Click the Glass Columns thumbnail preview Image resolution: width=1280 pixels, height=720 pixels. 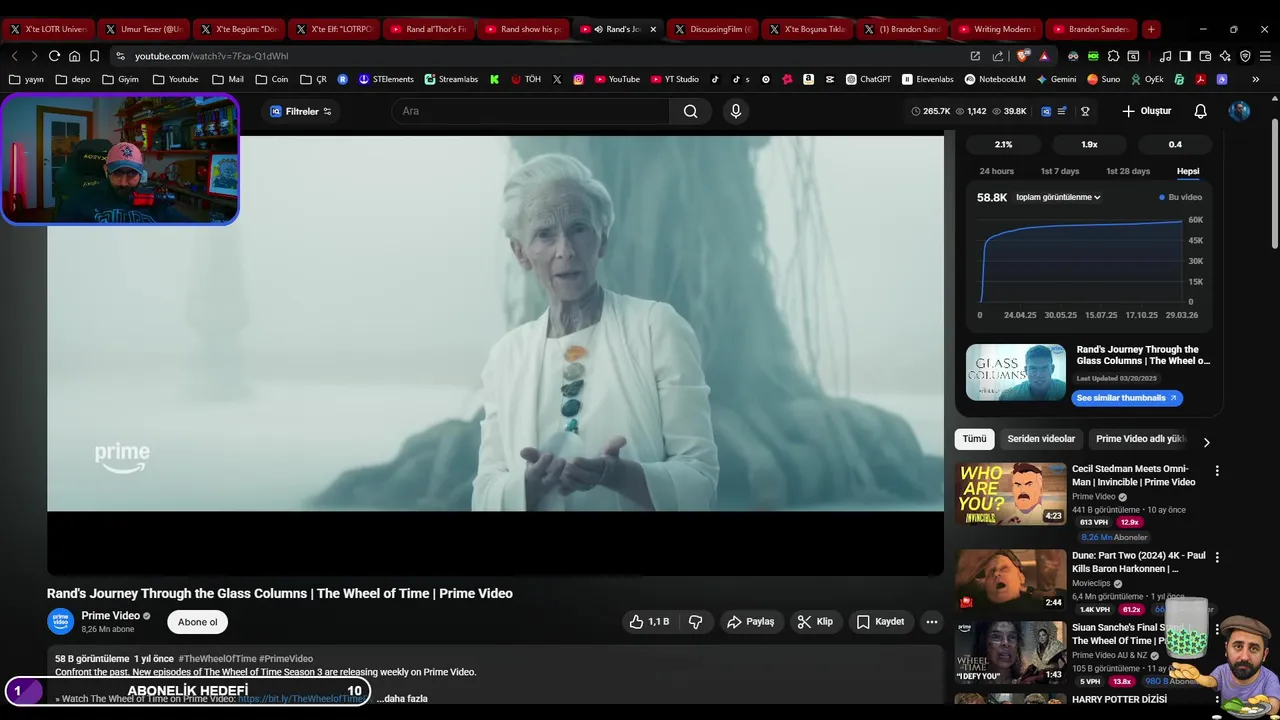click(1016, 372)
